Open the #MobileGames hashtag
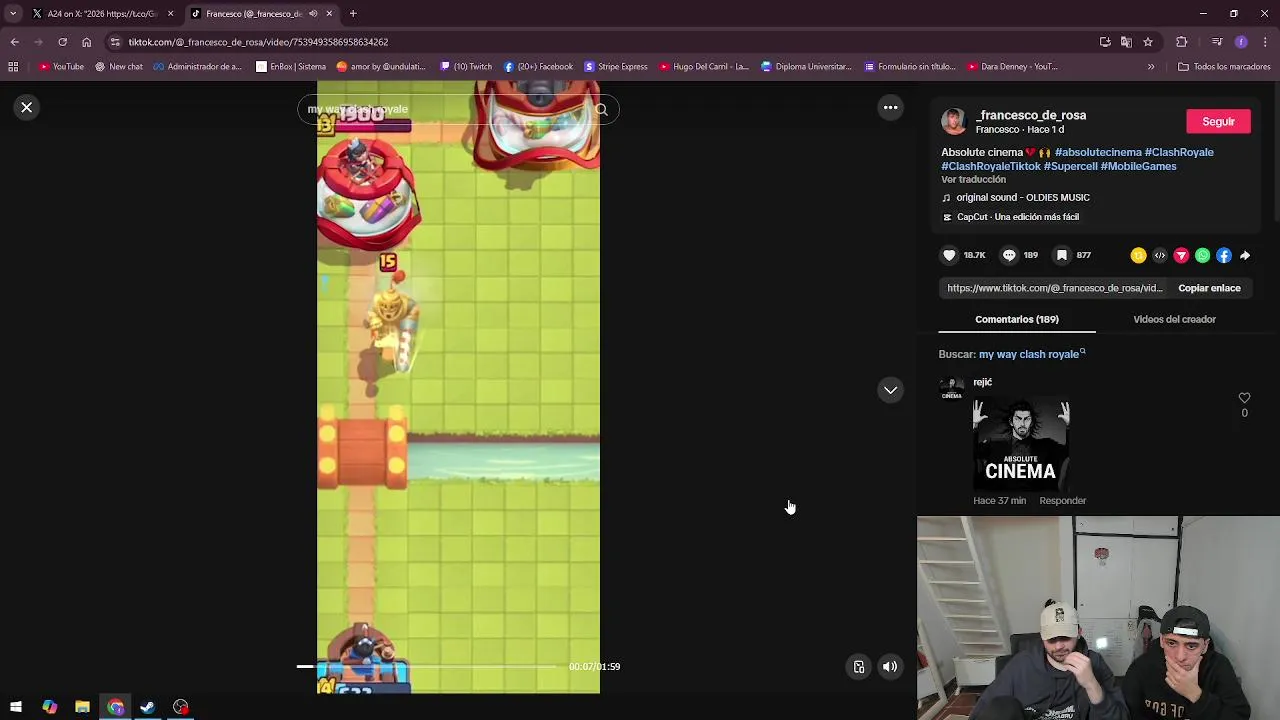This screenshot has width=1280, height=720. (x=1138, y=166)
